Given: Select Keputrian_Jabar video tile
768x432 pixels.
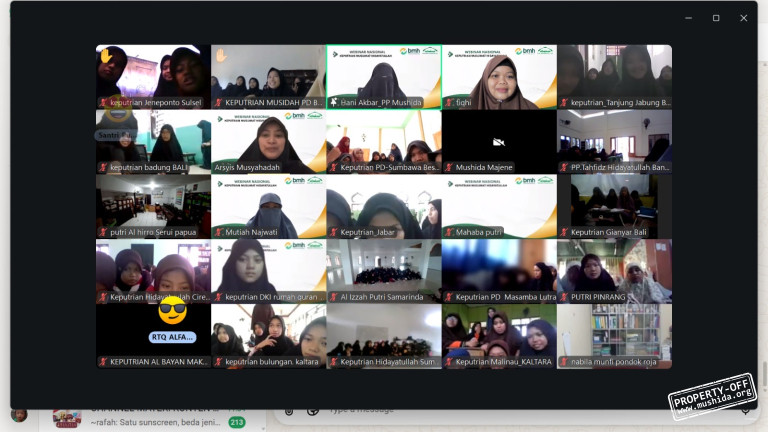Looking at the screenshot, I should [384, 206].
